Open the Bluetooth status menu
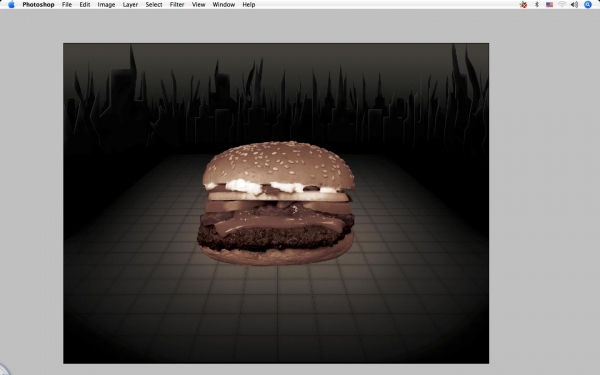Screen dimensions: 600x375 coord(536,5)
